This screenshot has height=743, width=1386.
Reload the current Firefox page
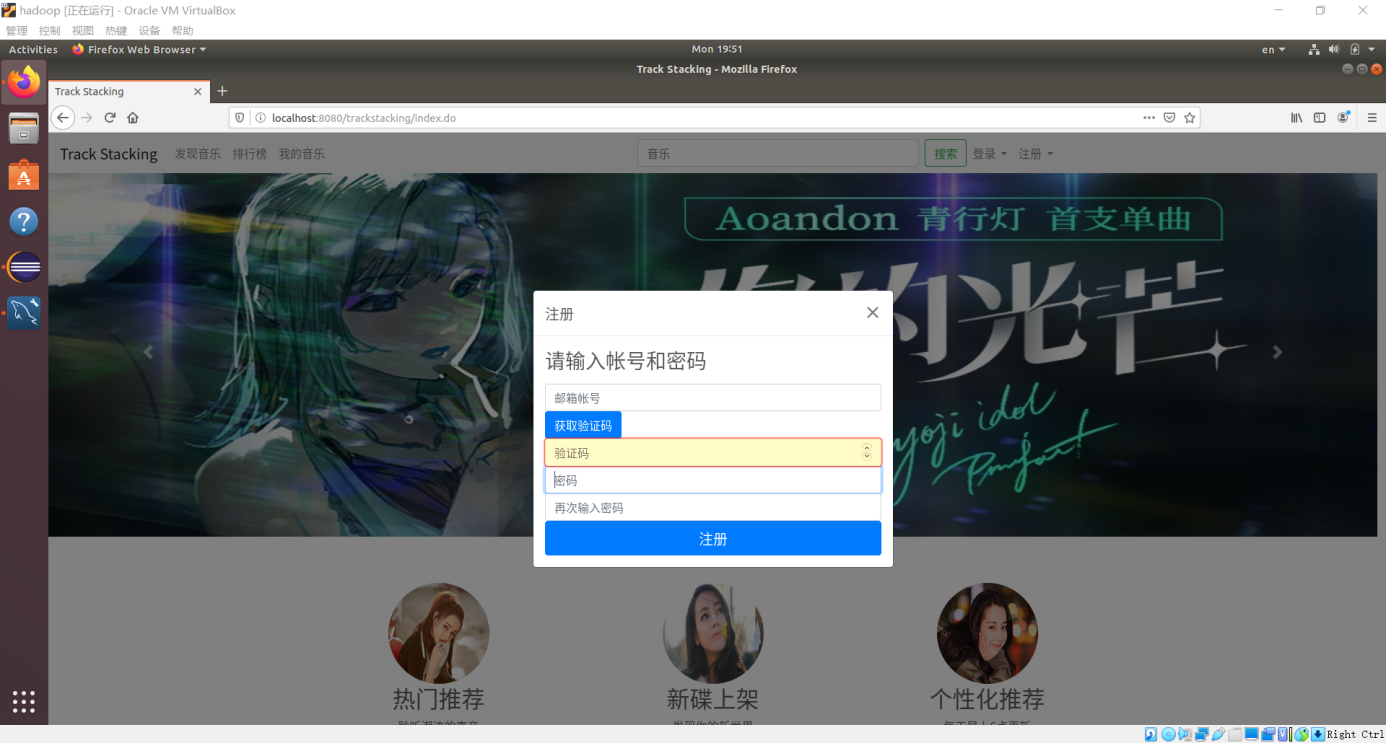(110, 118)
